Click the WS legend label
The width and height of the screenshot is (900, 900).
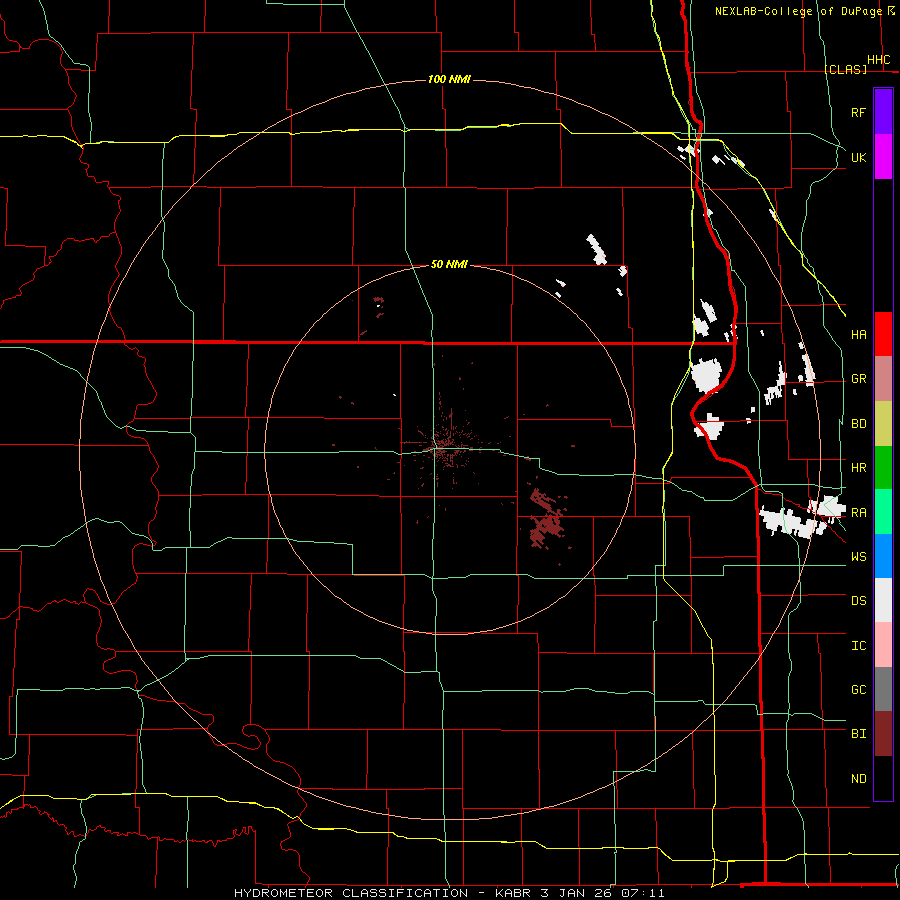858,556
